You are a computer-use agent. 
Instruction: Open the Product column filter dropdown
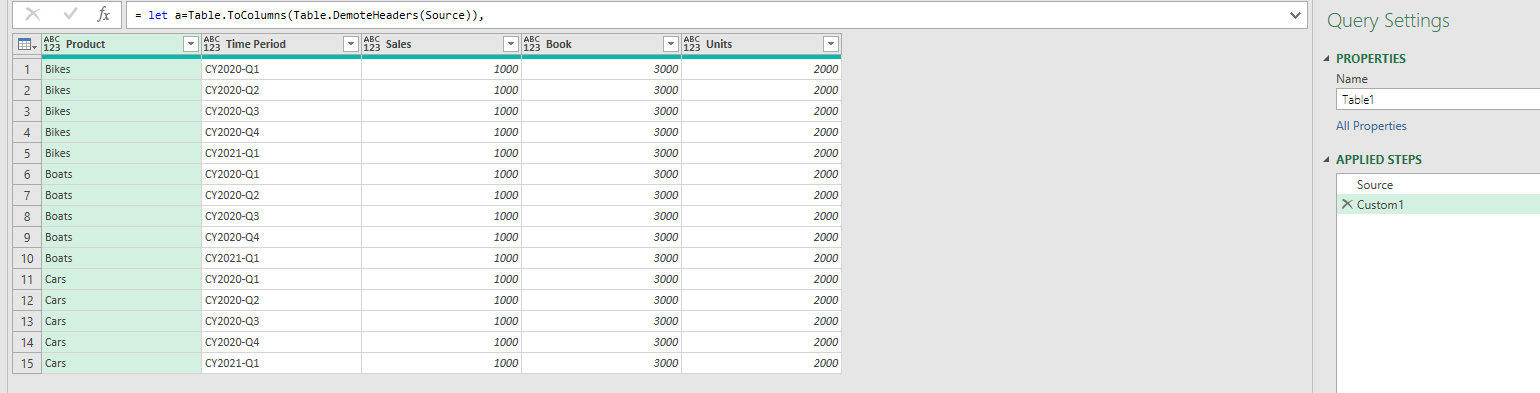tap(190, 44)
